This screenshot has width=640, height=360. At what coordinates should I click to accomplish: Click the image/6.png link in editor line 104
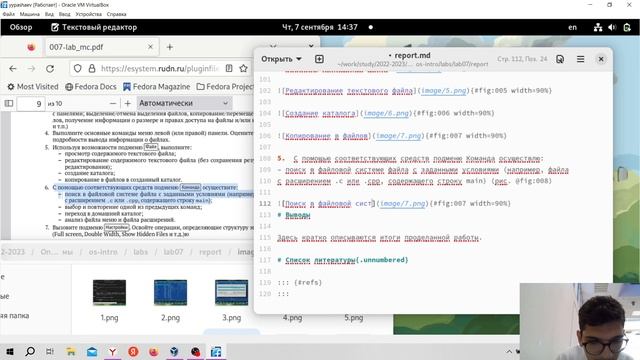click(386, 113)
